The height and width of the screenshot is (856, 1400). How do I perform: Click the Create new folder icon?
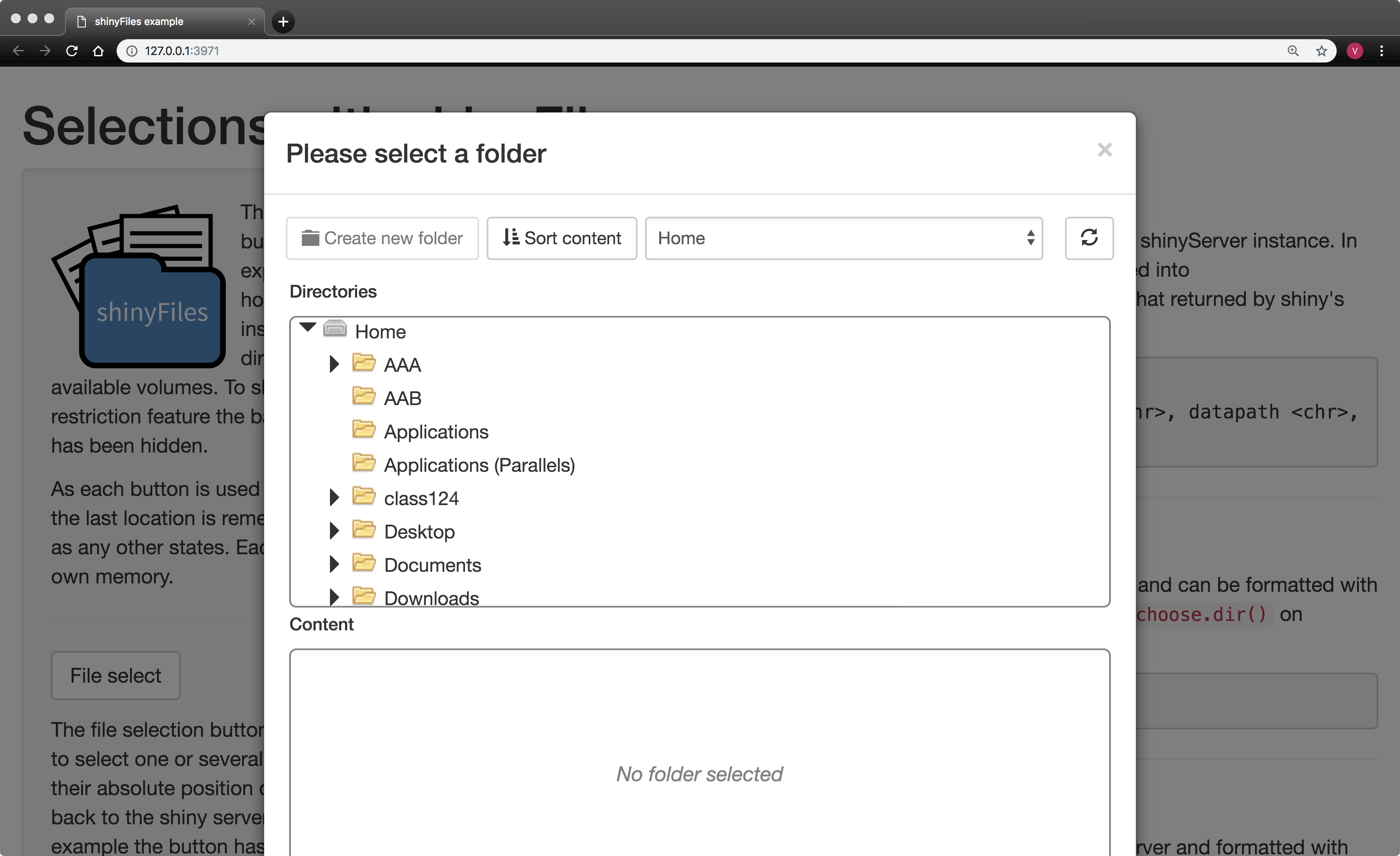point(310,238)
